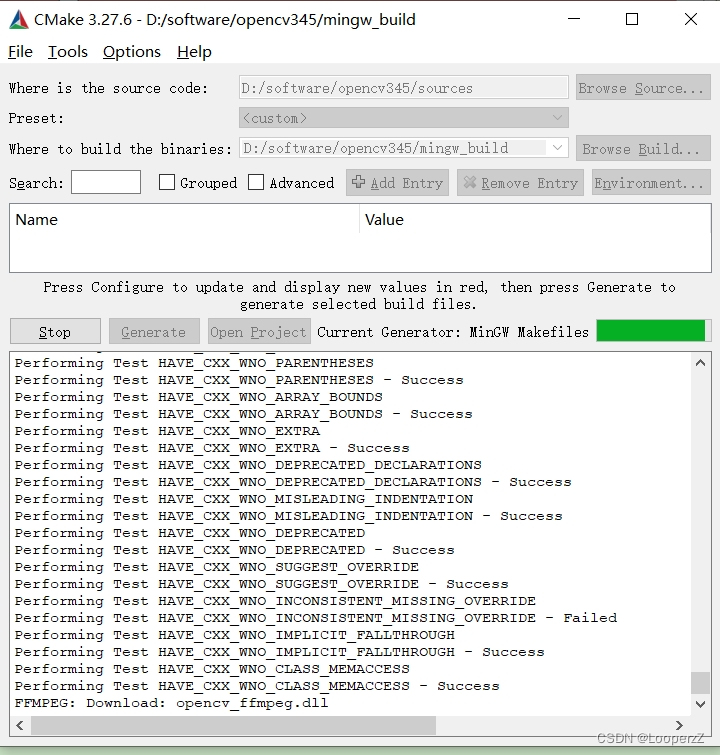The image size is (720, 755).
Task: Open the Help menu
Action: tap(194, 52)
